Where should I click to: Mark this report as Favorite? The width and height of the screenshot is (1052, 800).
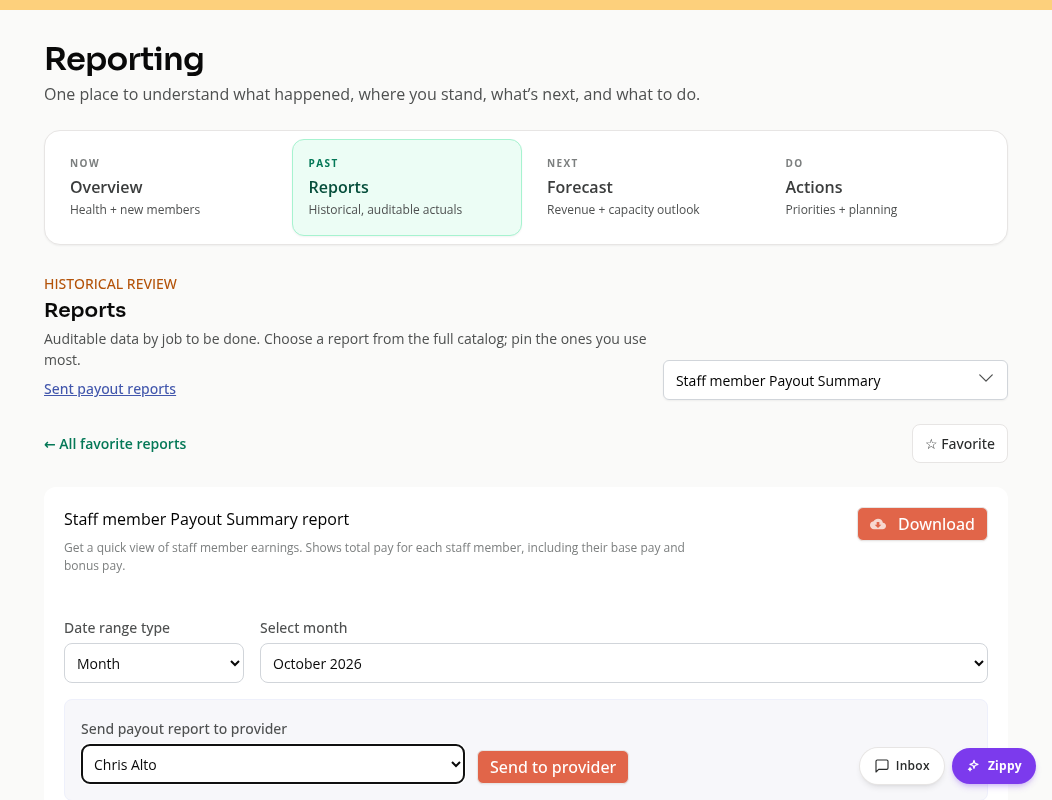point(959,444)
